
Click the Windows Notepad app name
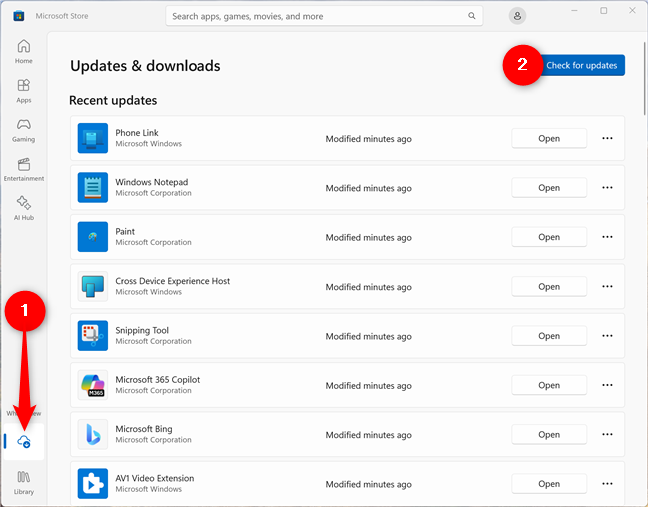pos(152,182)
